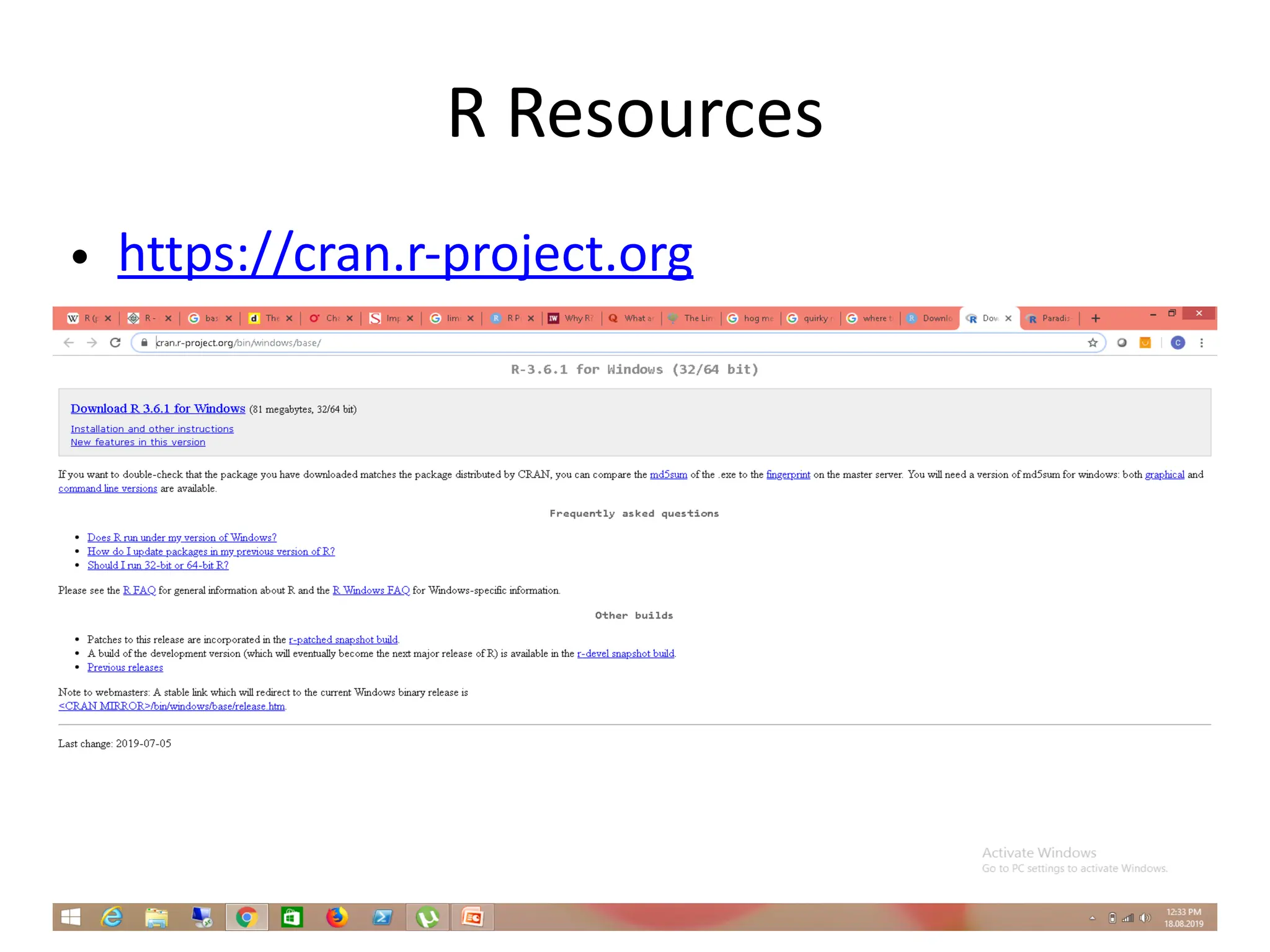Image resolution: width=1270 pixels, height=952 pixels.
Task: Open uTorrent from the taskbar
Action: (427, 917)
